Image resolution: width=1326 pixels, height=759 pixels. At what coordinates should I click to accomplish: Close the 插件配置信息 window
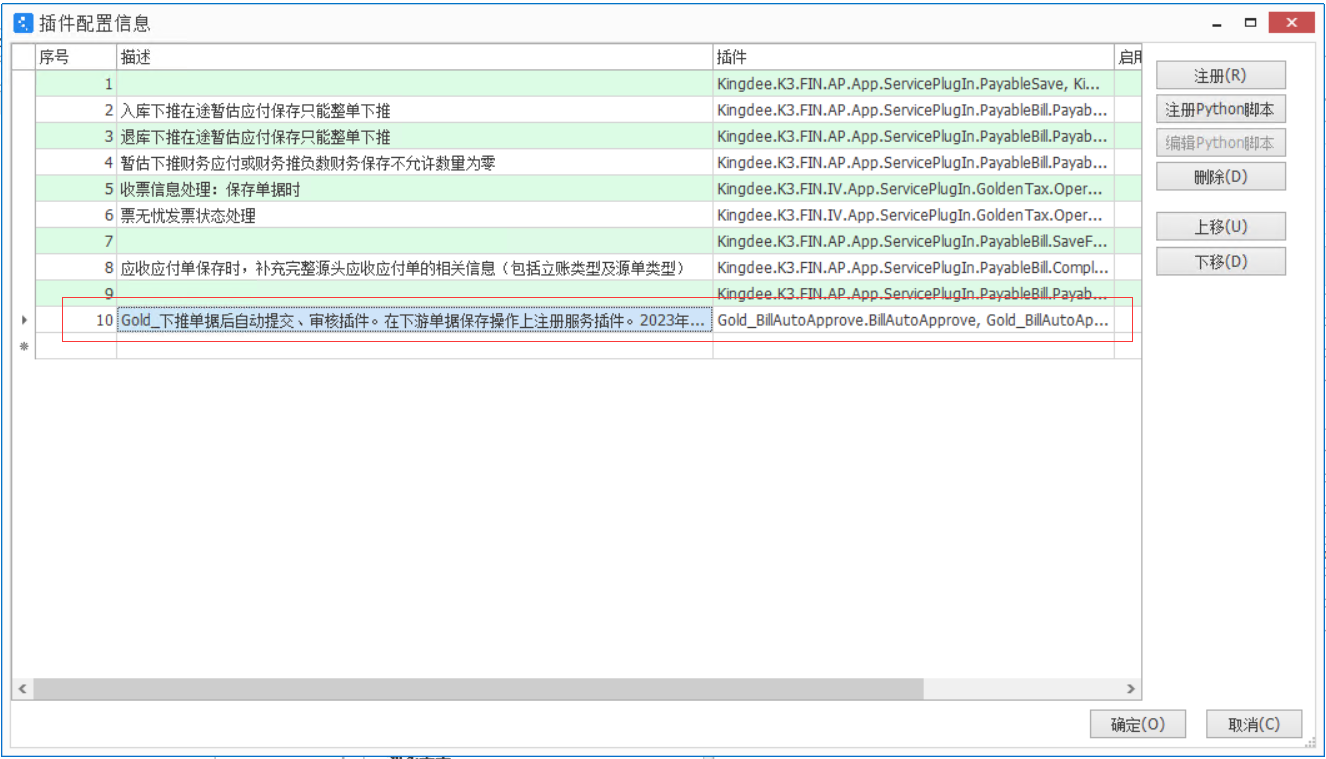(x=1292, y=22)
